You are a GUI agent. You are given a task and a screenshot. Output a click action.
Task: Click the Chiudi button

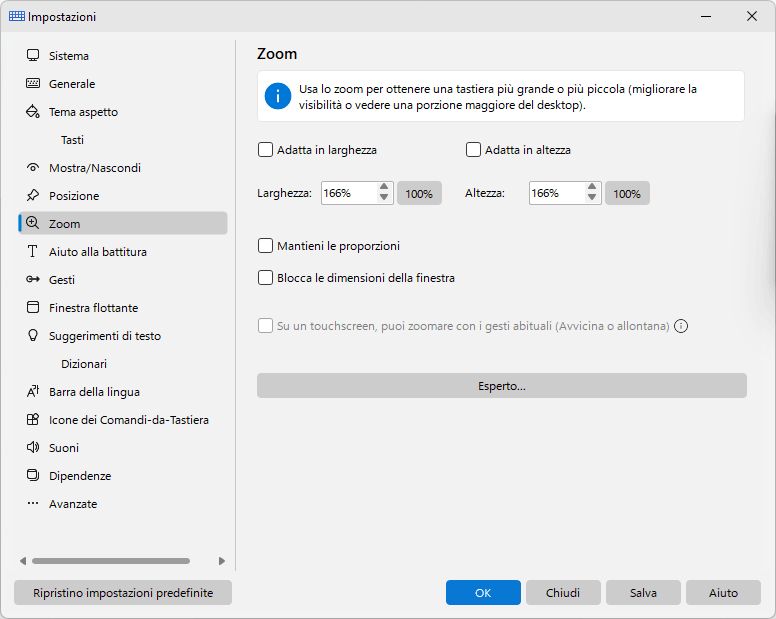(x=563, y=593)
